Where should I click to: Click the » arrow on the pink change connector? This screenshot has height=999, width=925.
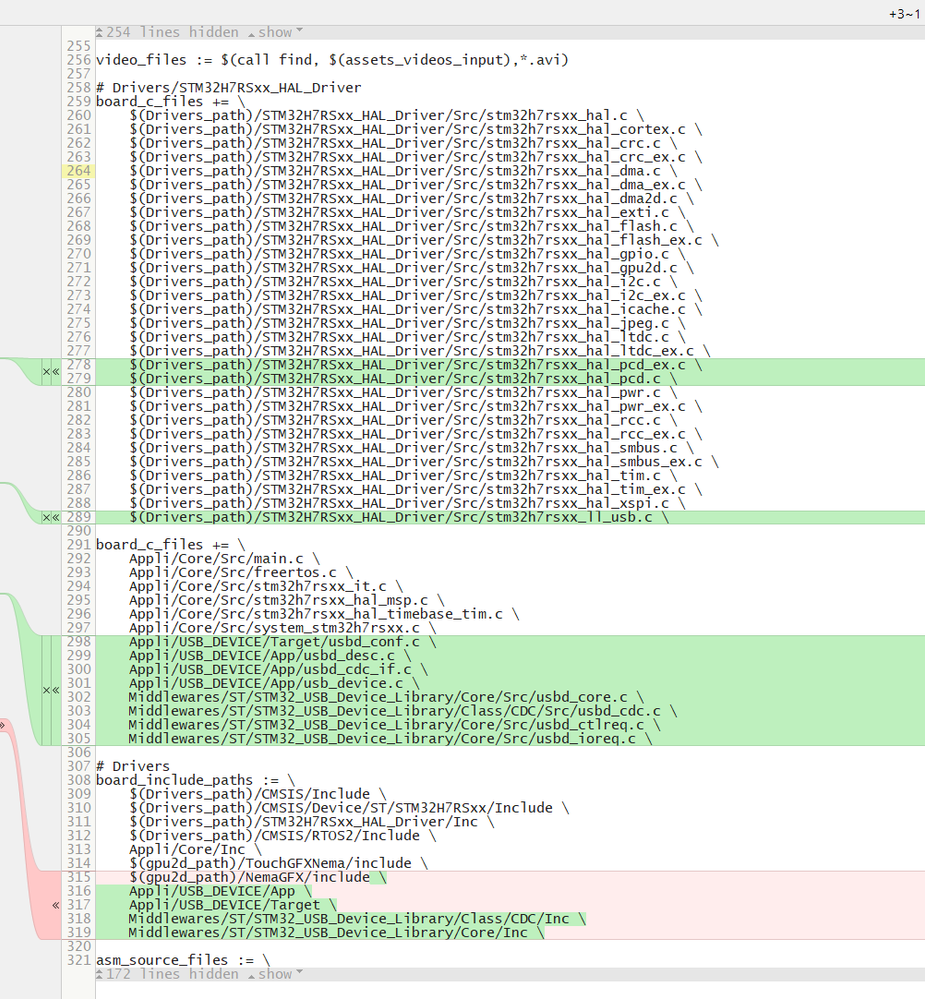(3, 724)
